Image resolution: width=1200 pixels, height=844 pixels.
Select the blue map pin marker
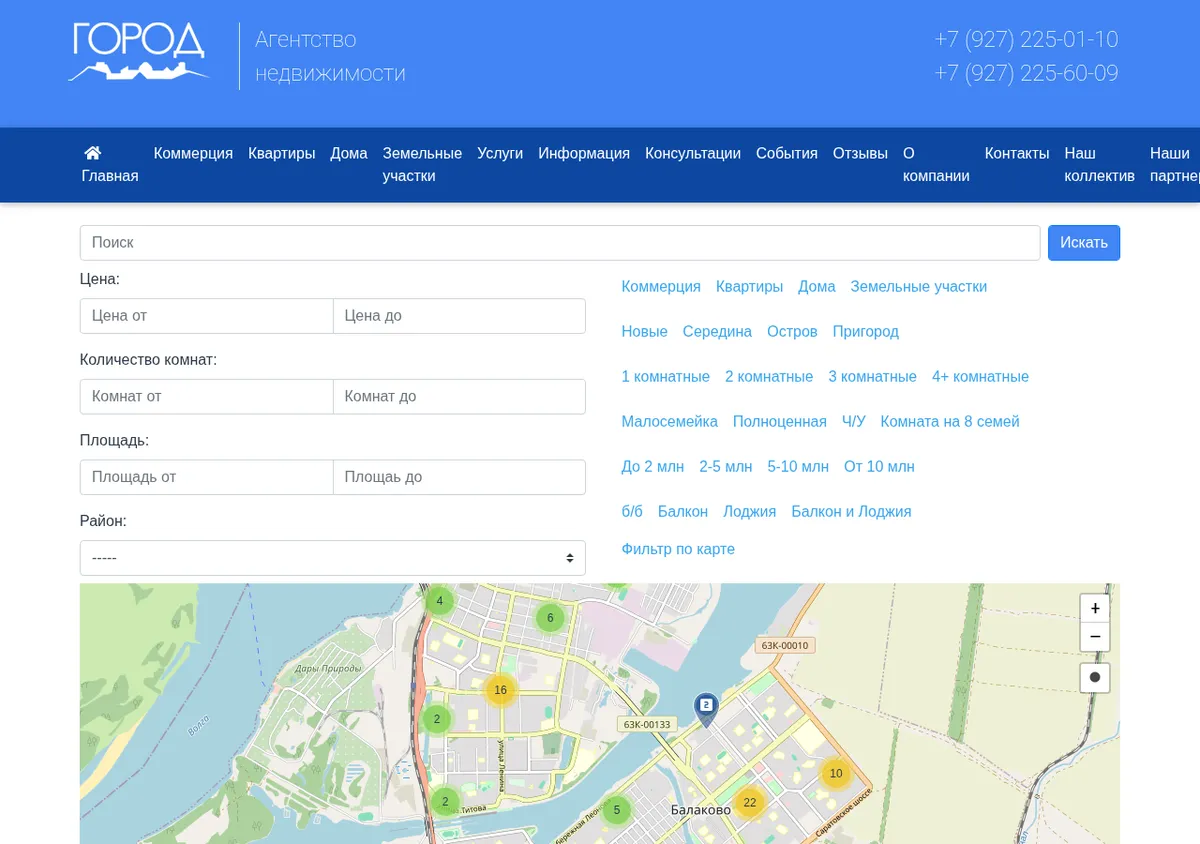point(707,710)
